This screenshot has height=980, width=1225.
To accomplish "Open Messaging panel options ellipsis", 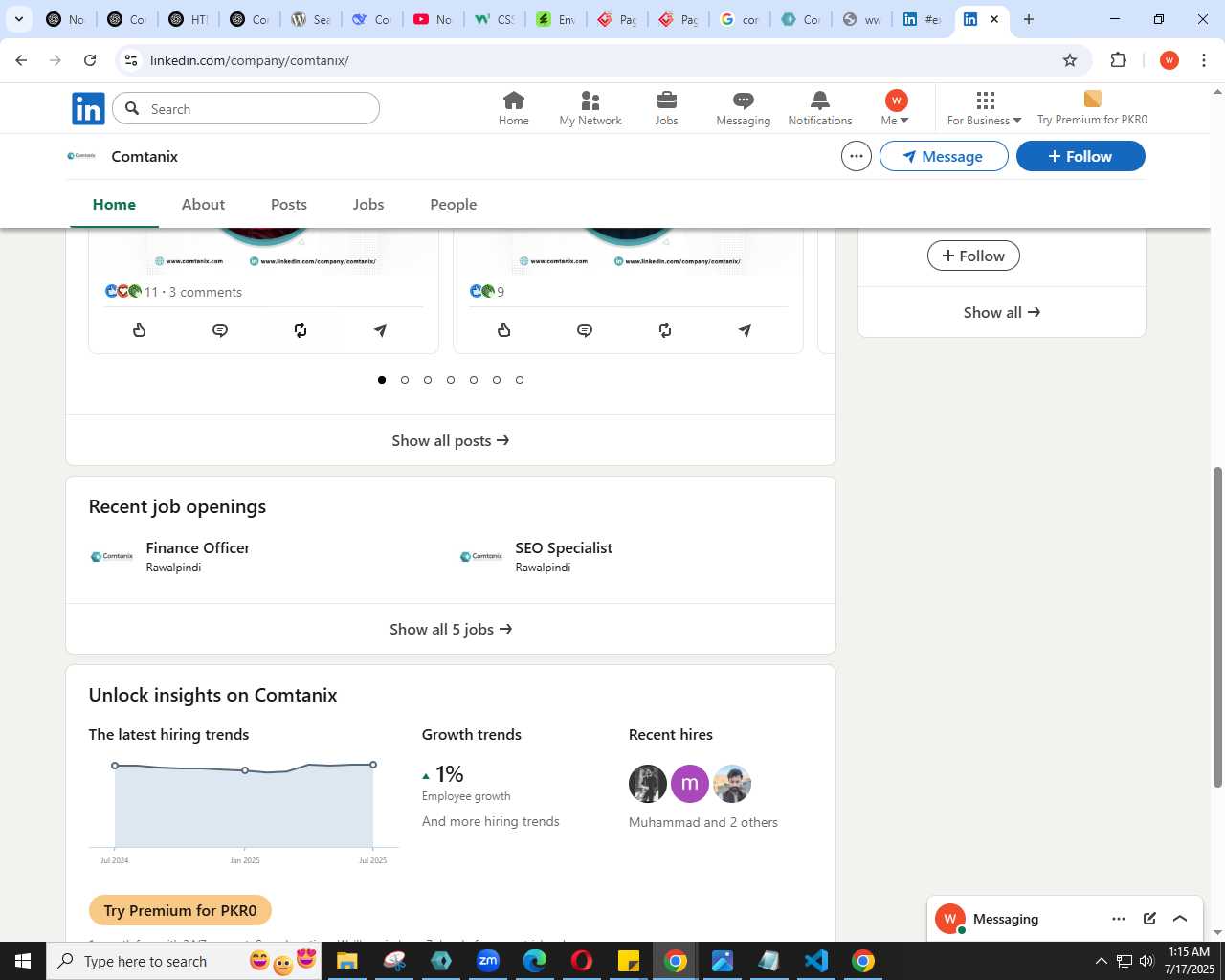I will 1119,919.
